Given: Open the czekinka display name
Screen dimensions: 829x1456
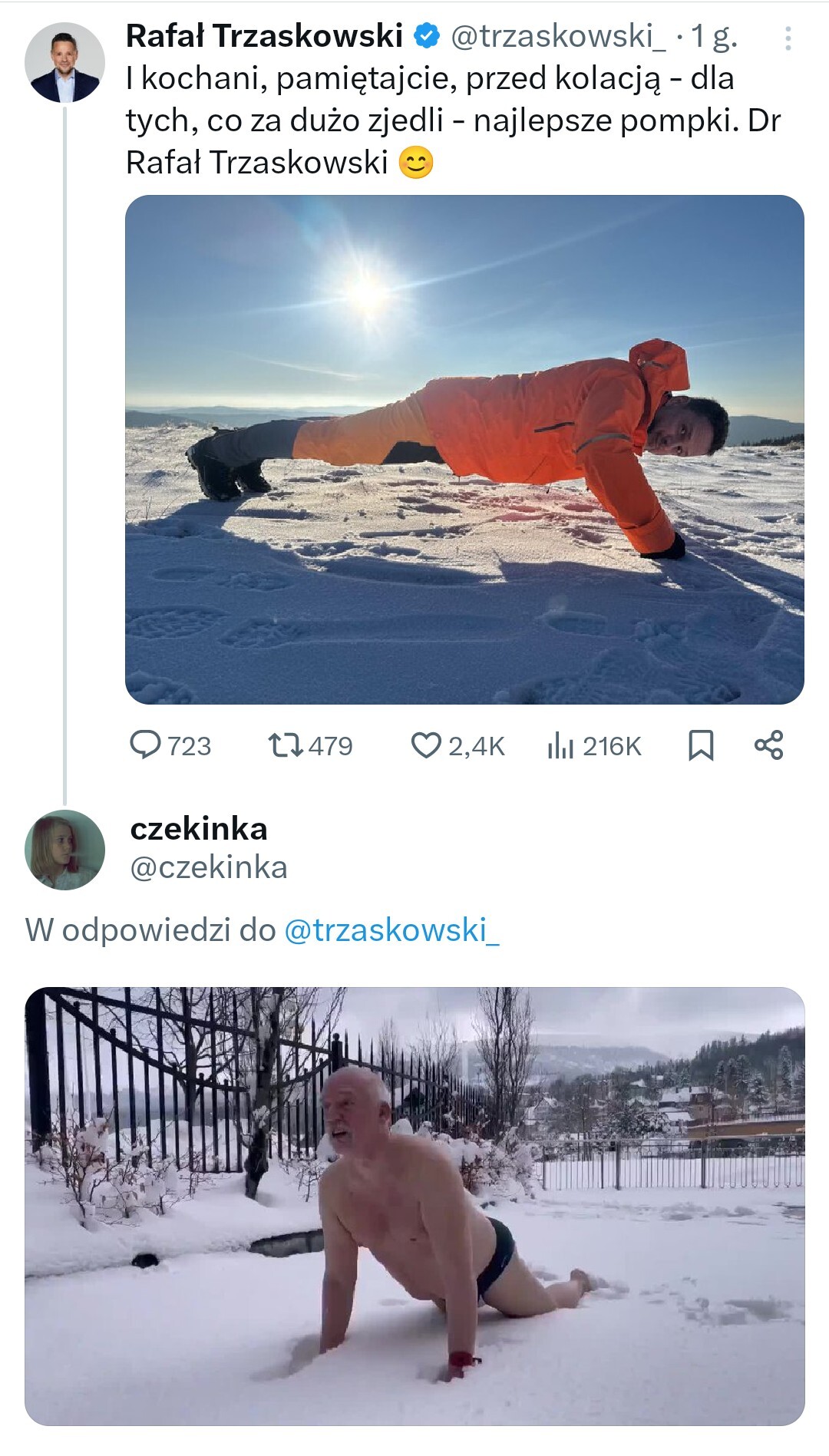Looking at the screenshot, I should pyautogui.click(x=199, y=828).
